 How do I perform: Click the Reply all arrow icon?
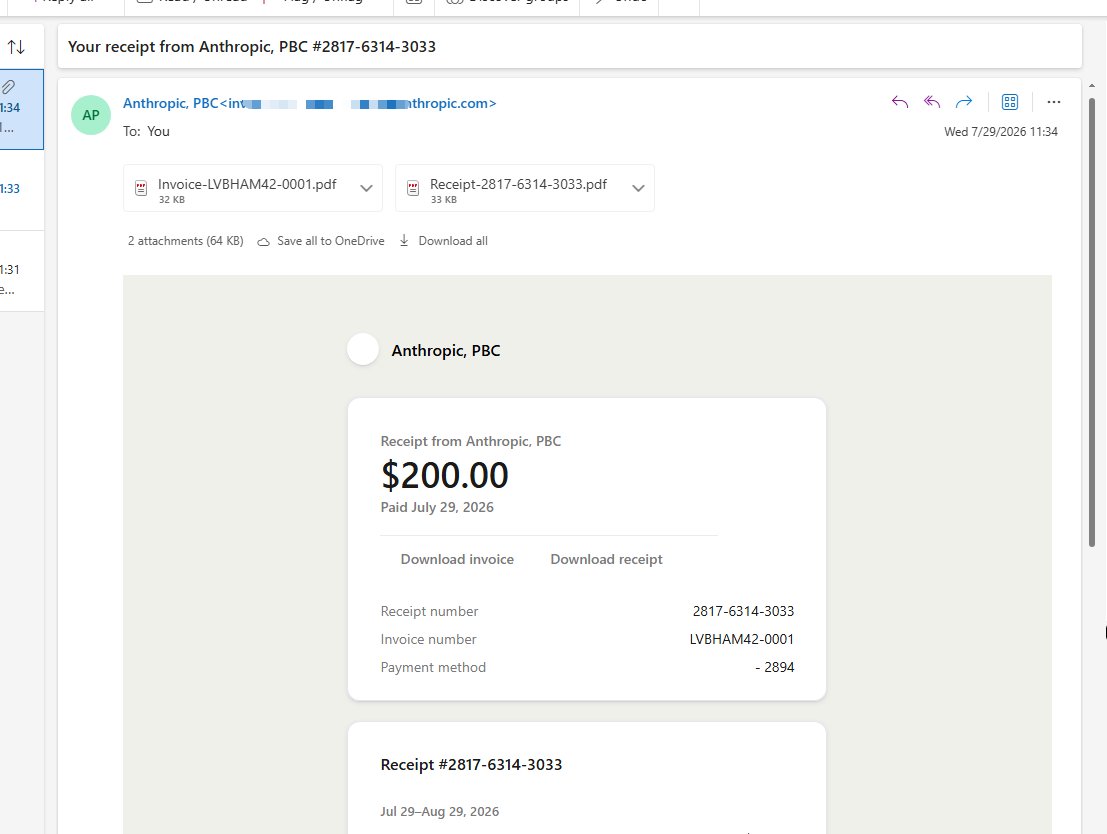coord(932,102)
